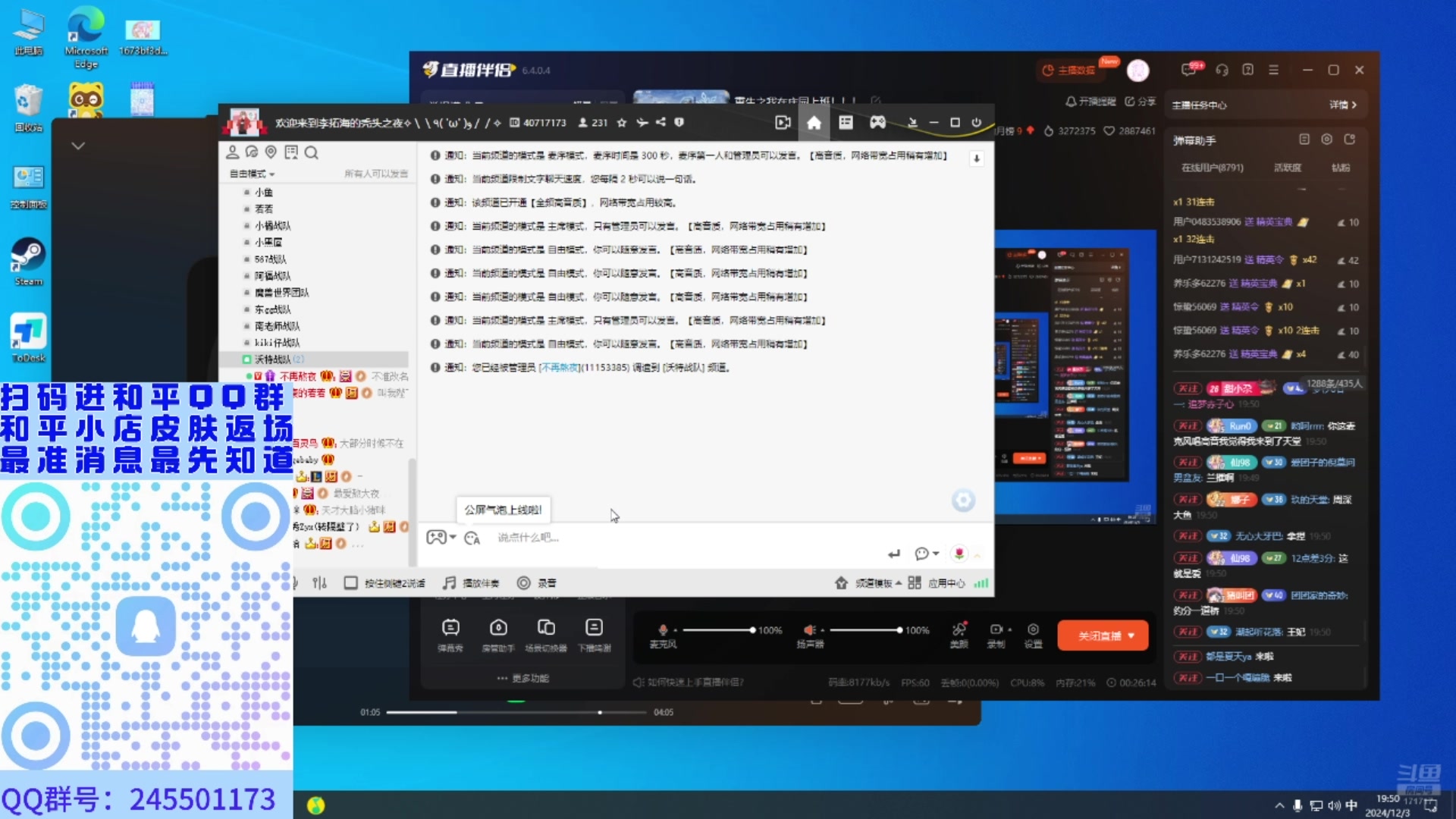Select the 魔兽世界团队 channel in tree

pyautogui.click(x=281, y=293)
